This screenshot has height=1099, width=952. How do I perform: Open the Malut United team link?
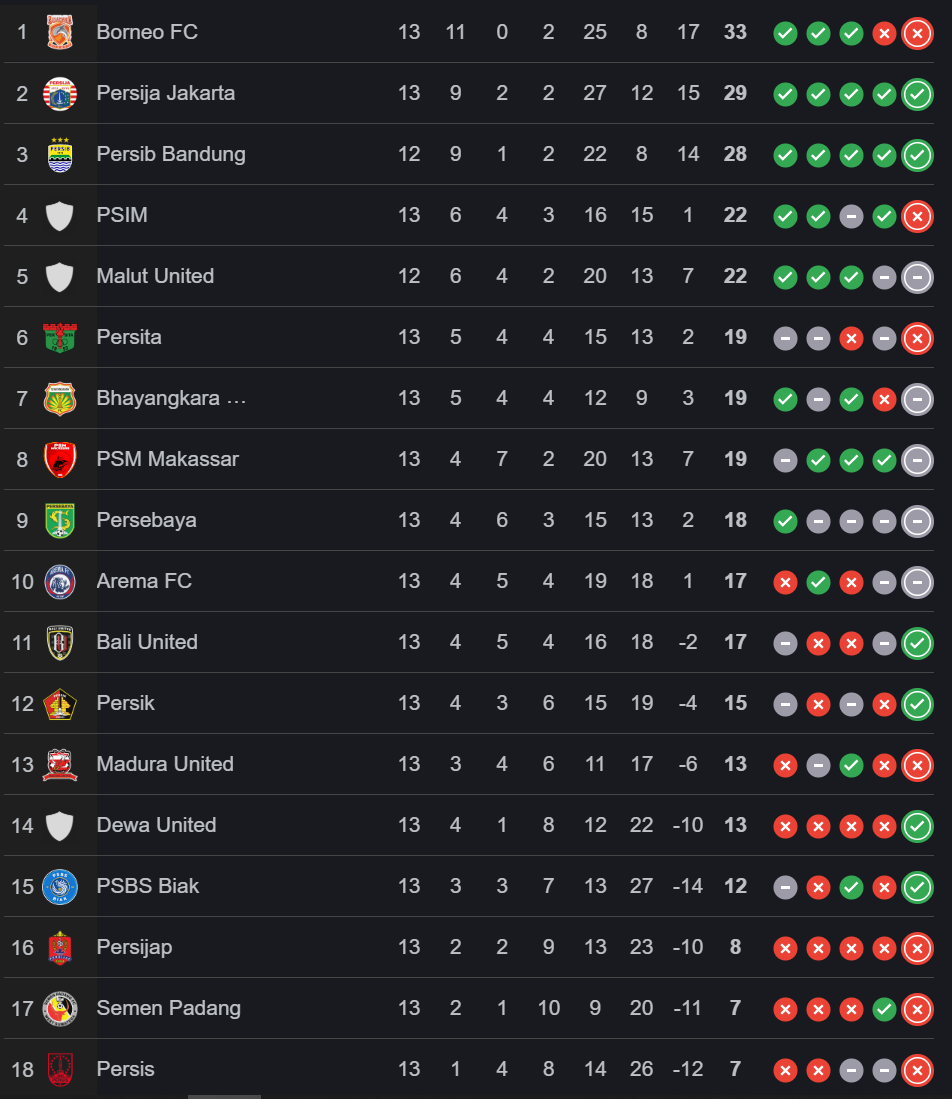coord(155,276)
